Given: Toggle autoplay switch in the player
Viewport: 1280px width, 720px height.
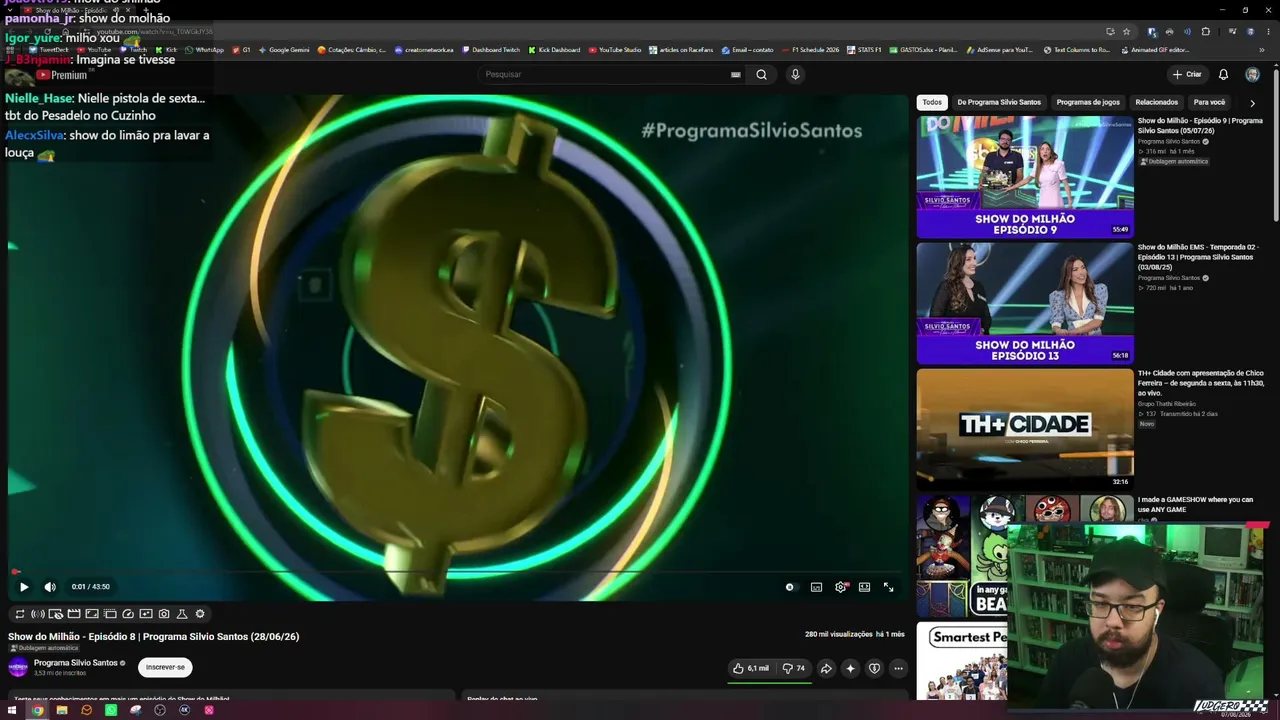Looking at the screenshot, I should click(790, 587).
